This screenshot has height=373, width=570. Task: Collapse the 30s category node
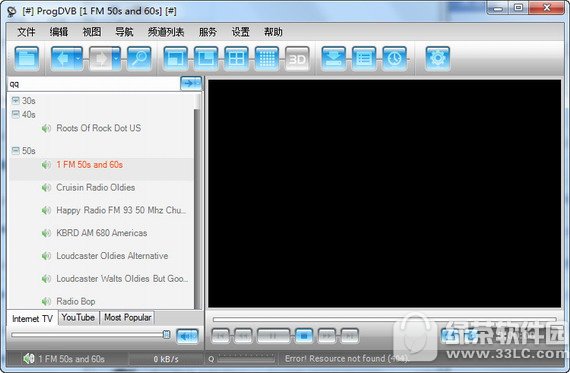click(x=15, y=100)
